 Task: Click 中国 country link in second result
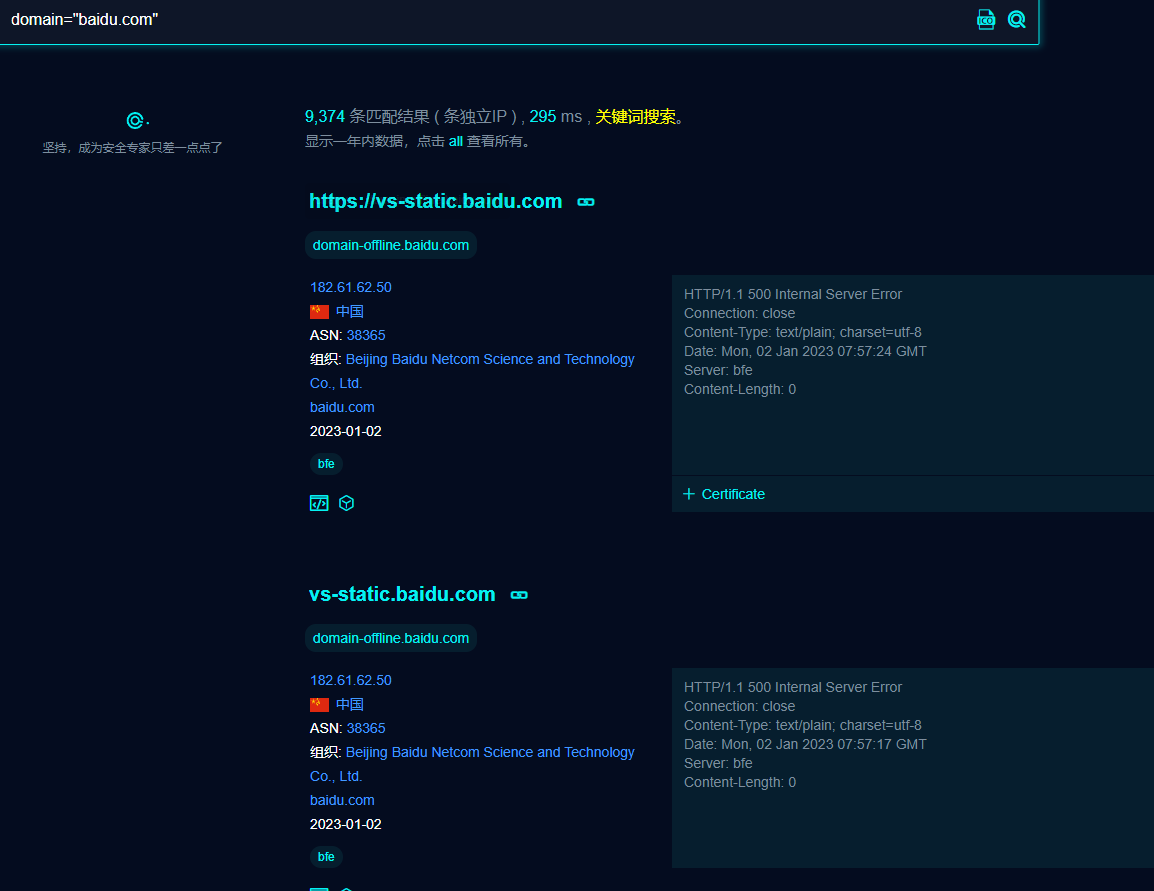tap(350, 704)
